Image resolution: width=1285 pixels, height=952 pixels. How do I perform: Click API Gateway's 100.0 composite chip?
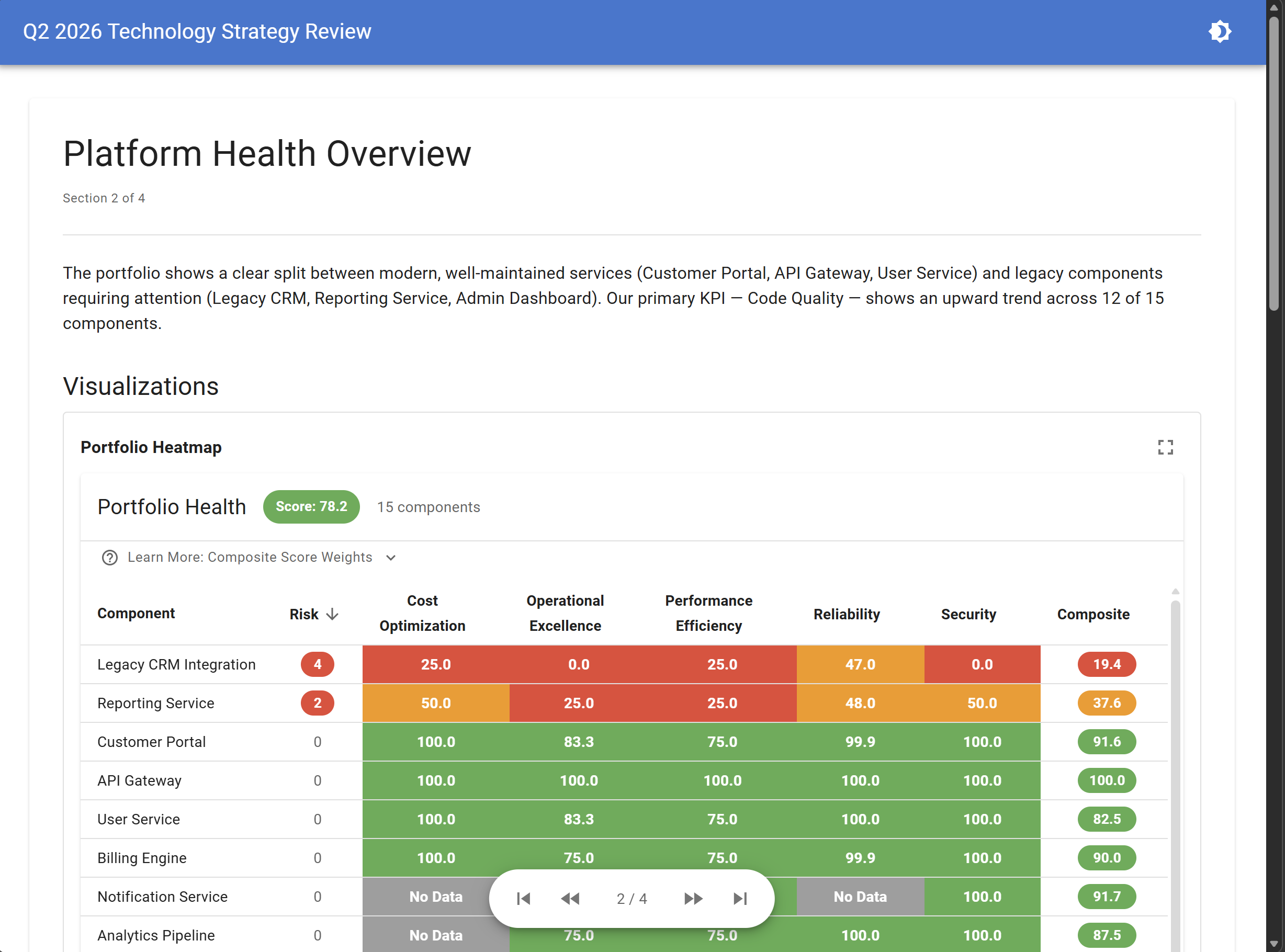(1107, 780)
